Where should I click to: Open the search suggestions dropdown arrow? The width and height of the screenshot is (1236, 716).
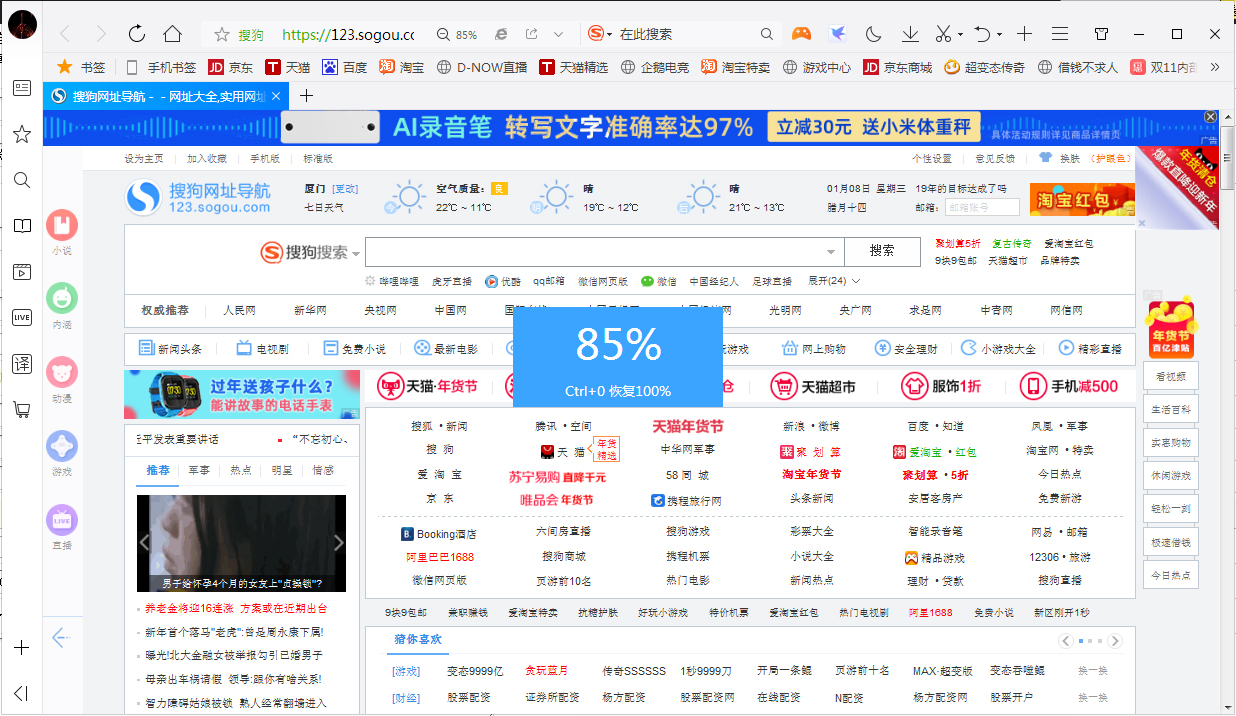[831, 252]
